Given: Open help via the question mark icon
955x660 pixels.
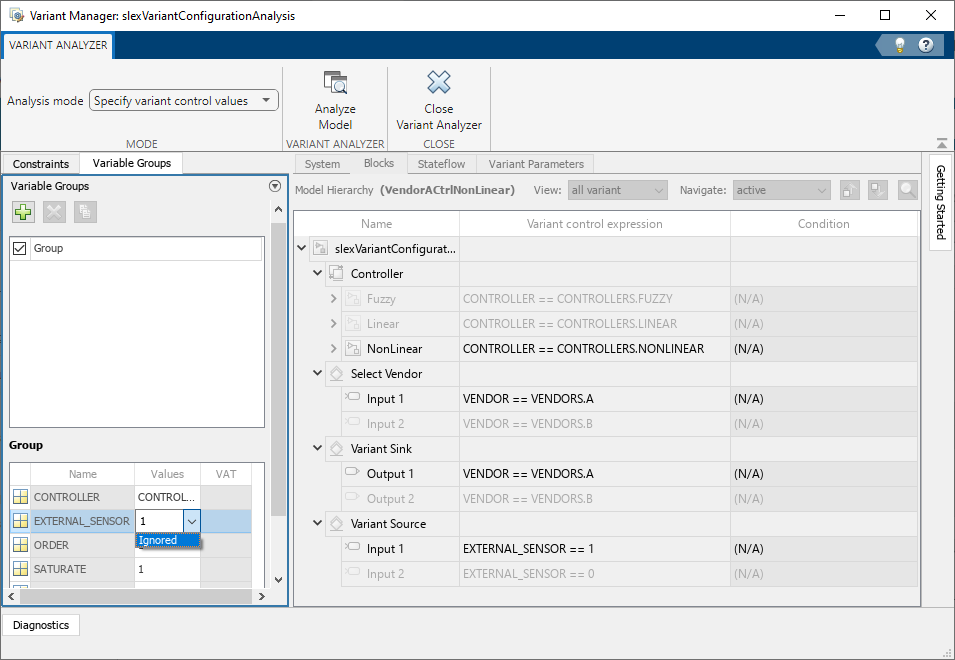Looking at the screenshot, I should pos(925,44).
